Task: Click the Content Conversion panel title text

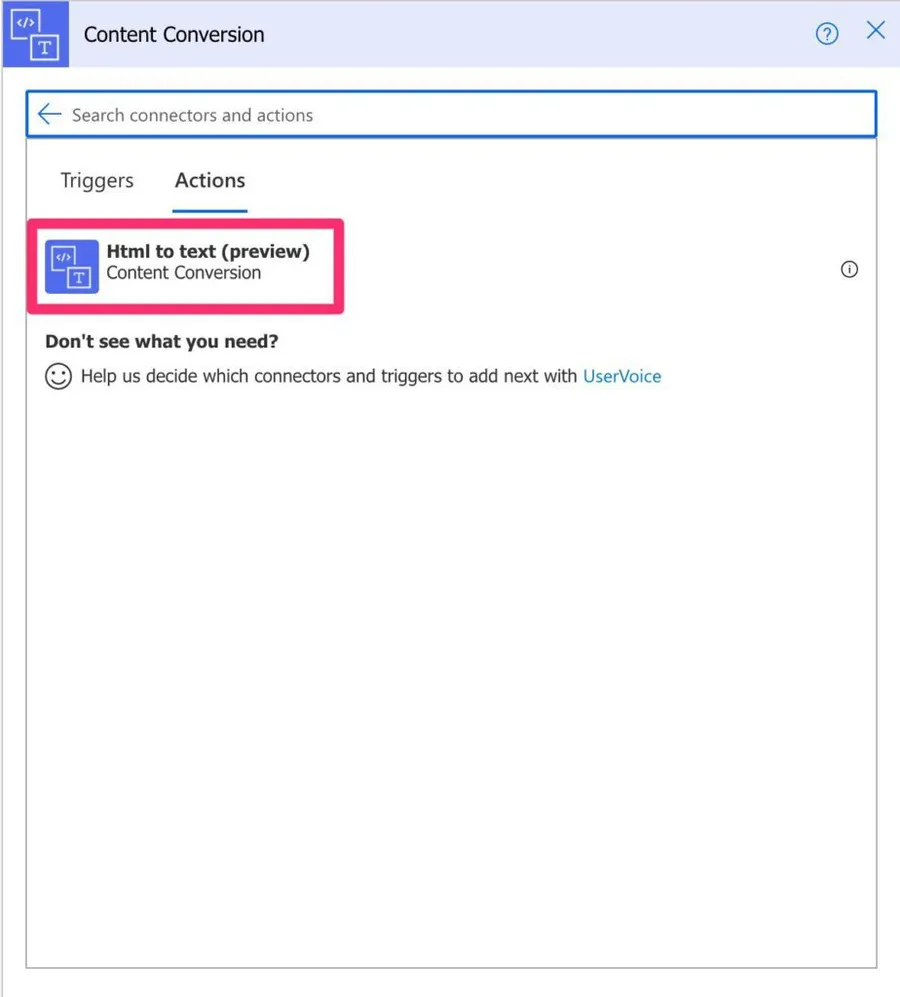Action: 174,34
